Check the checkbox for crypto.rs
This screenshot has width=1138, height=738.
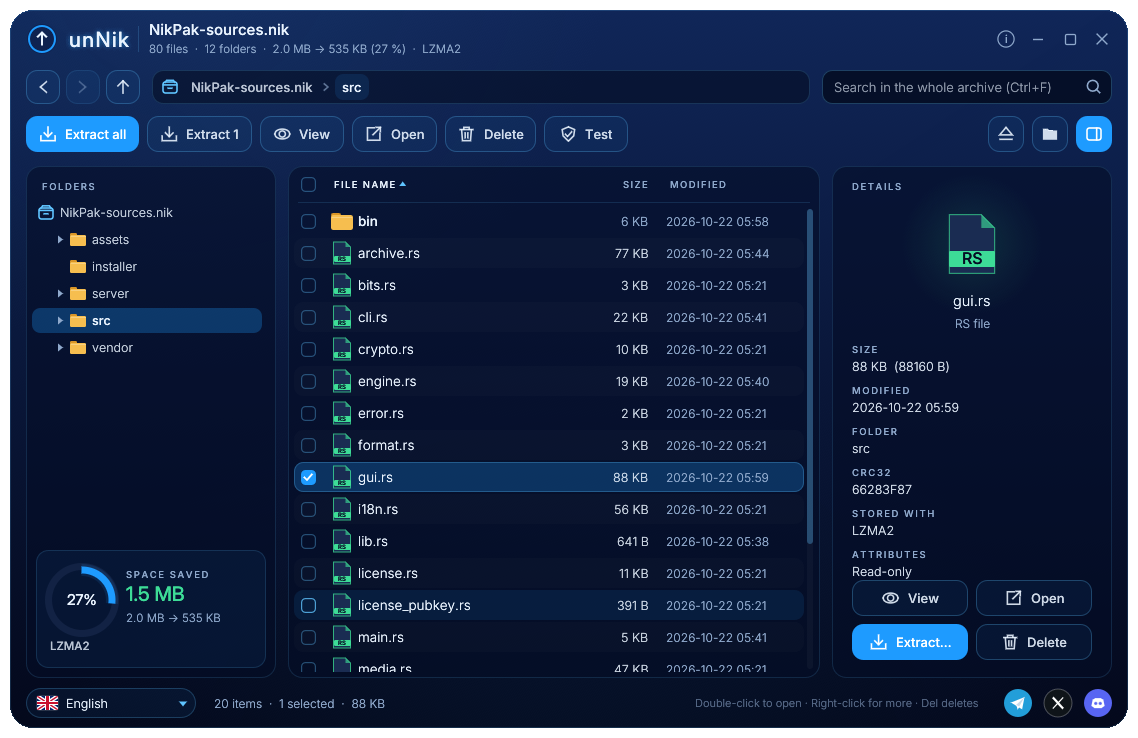pos(308,349)
